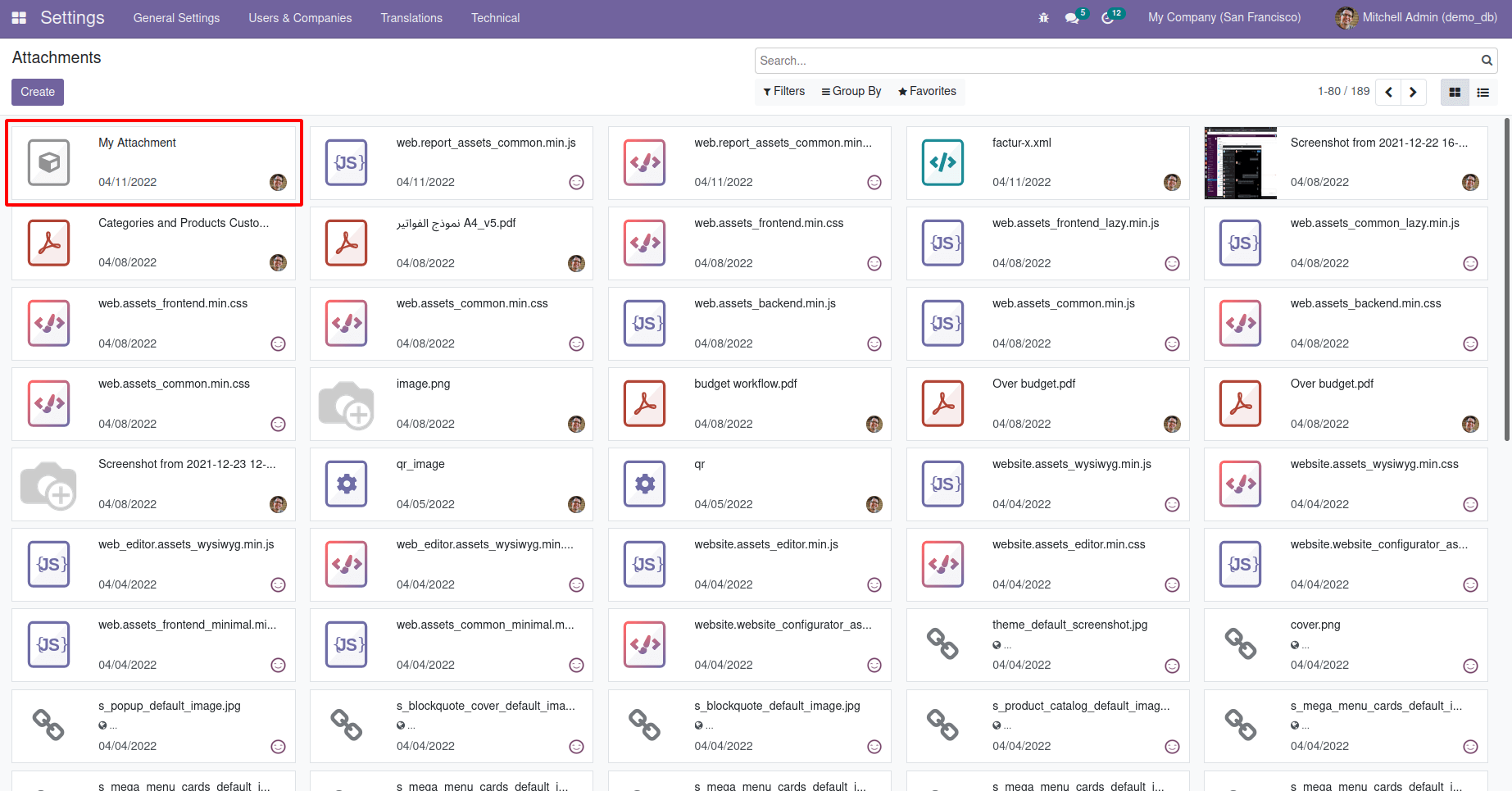Click JS icon of web.report_assets_common.min.js

point(347,162)
